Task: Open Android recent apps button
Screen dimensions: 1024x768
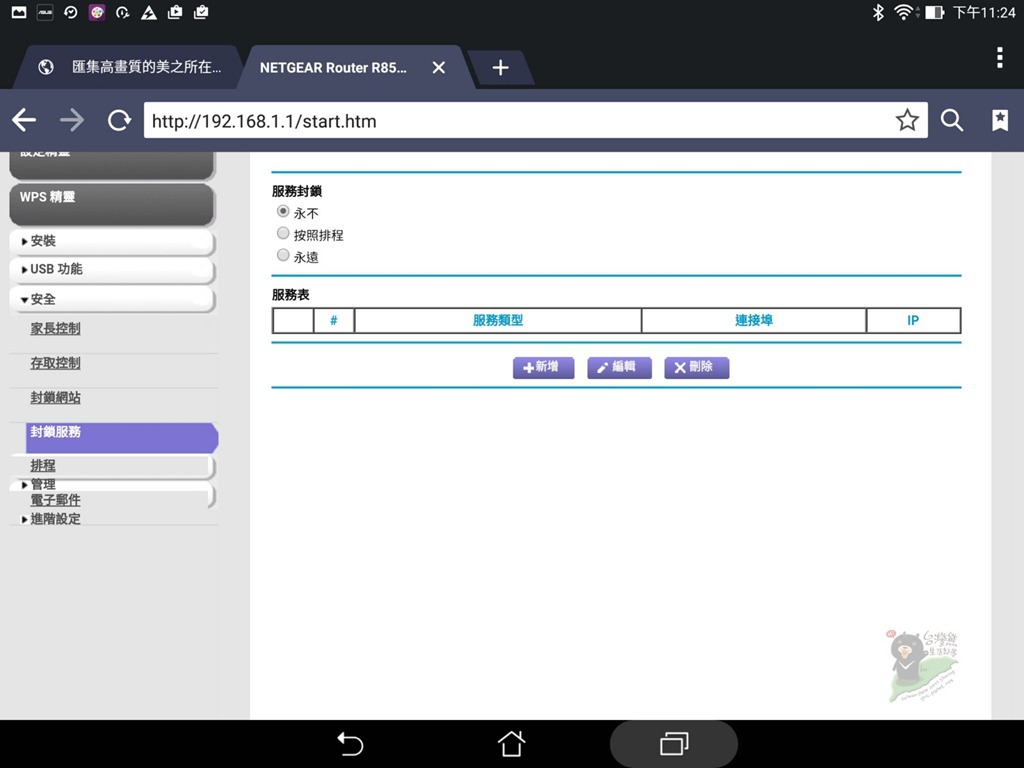Action: click(x=674, y=744)
